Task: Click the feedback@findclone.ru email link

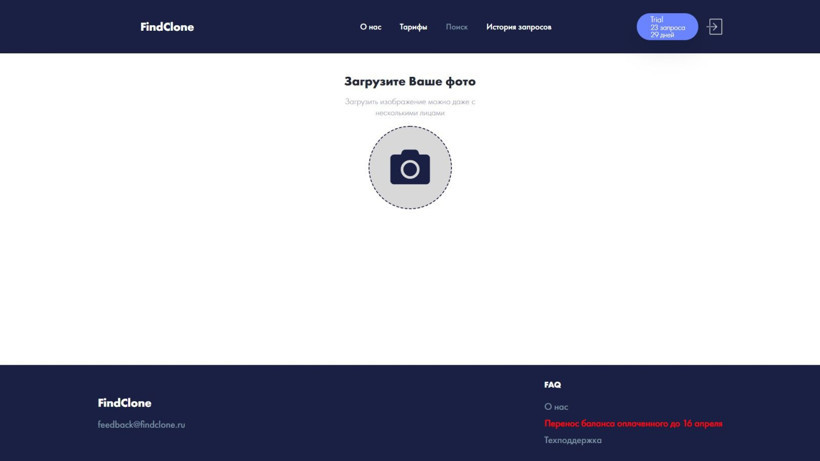Action: pyautogui.click(x=141, y=425)
